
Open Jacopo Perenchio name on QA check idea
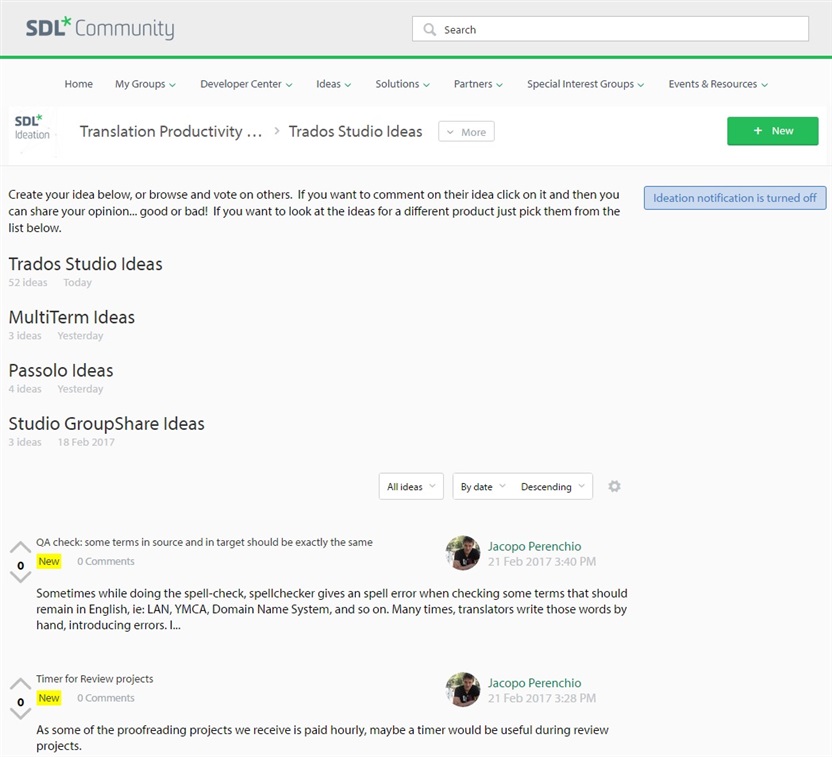(534, 546)
